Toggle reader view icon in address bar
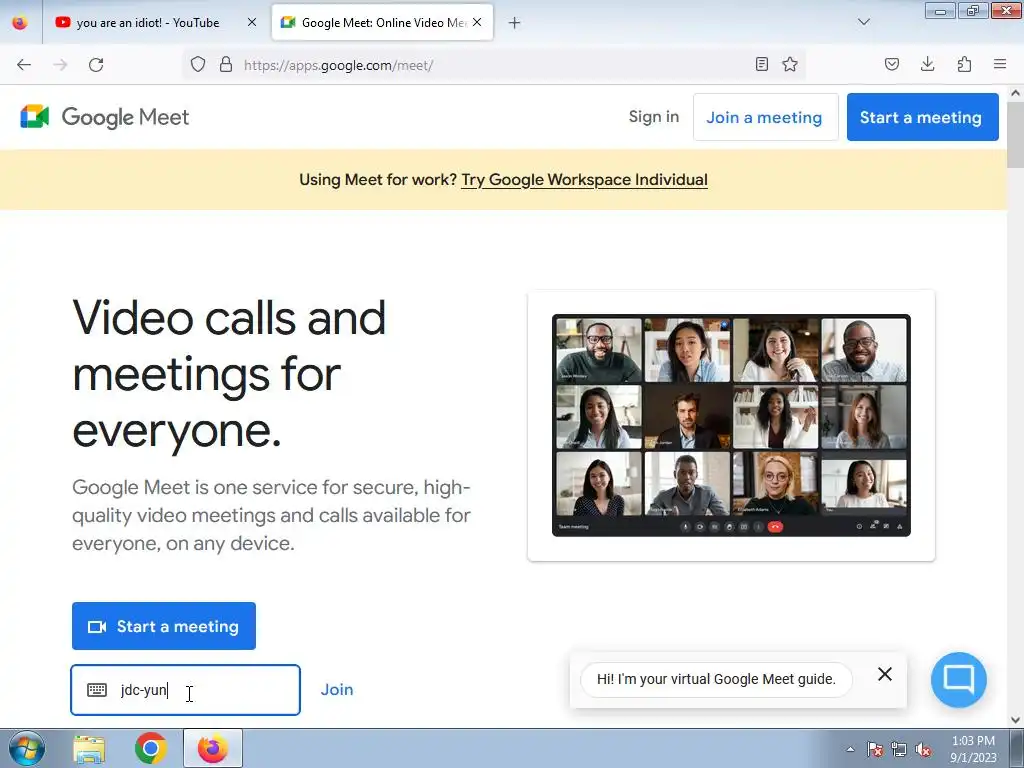The image size is (1024, 768). point(761,64)
